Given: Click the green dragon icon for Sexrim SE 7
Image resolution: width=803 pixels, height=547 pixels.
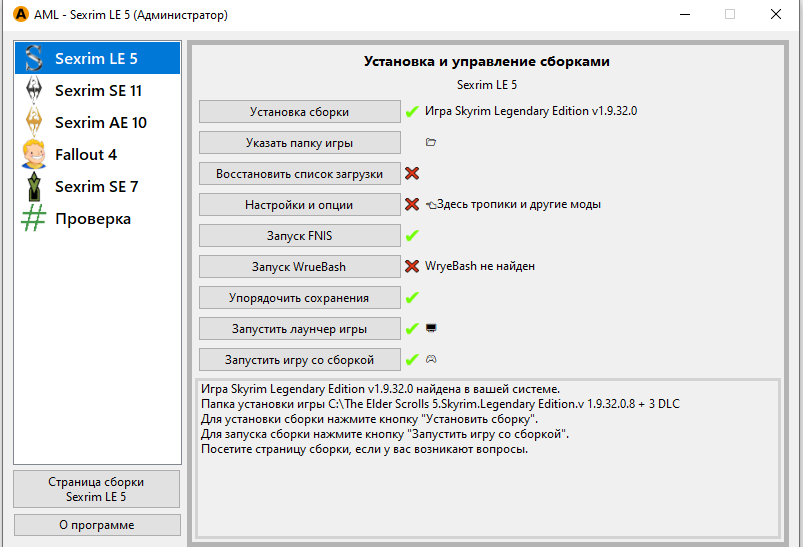Looking at the screenshot, I should 34,186.
